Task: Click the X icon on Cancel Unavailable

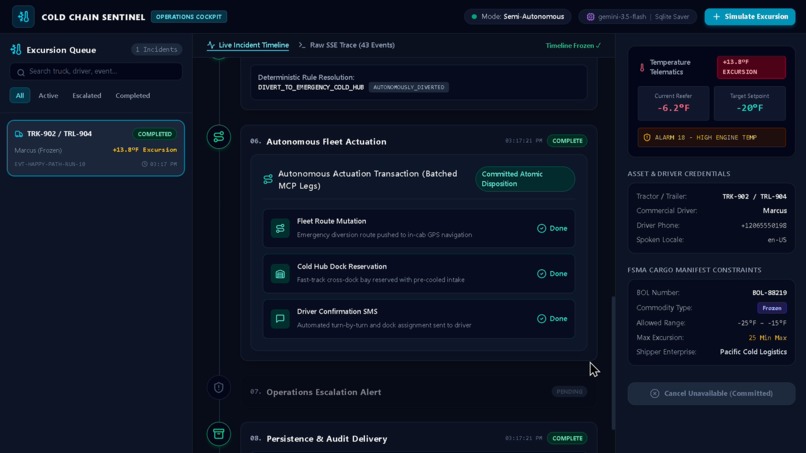Action: point(654,393)
